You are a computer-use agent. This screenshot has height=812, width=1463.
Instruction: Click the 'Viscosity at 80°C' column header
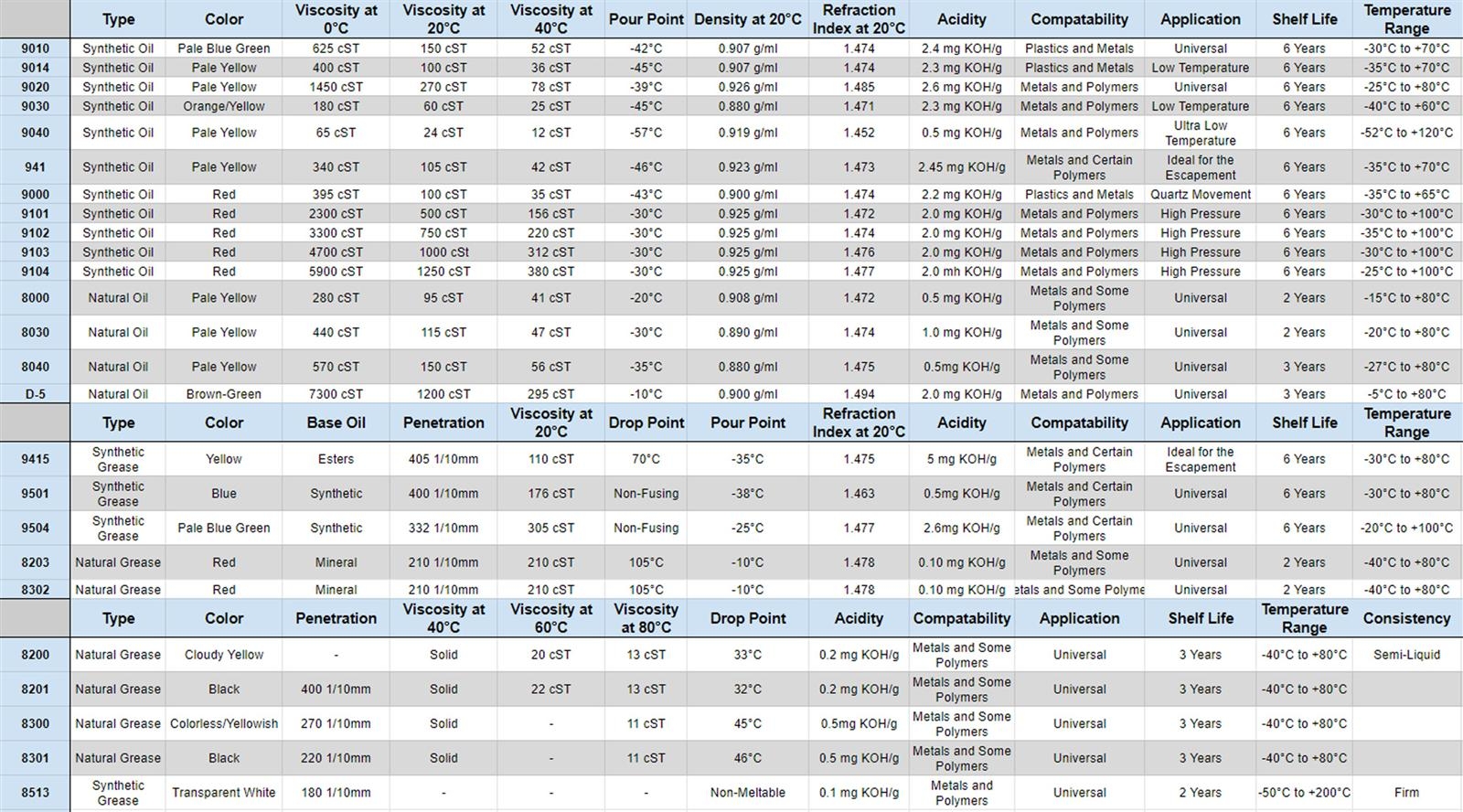tap(646, 618)
